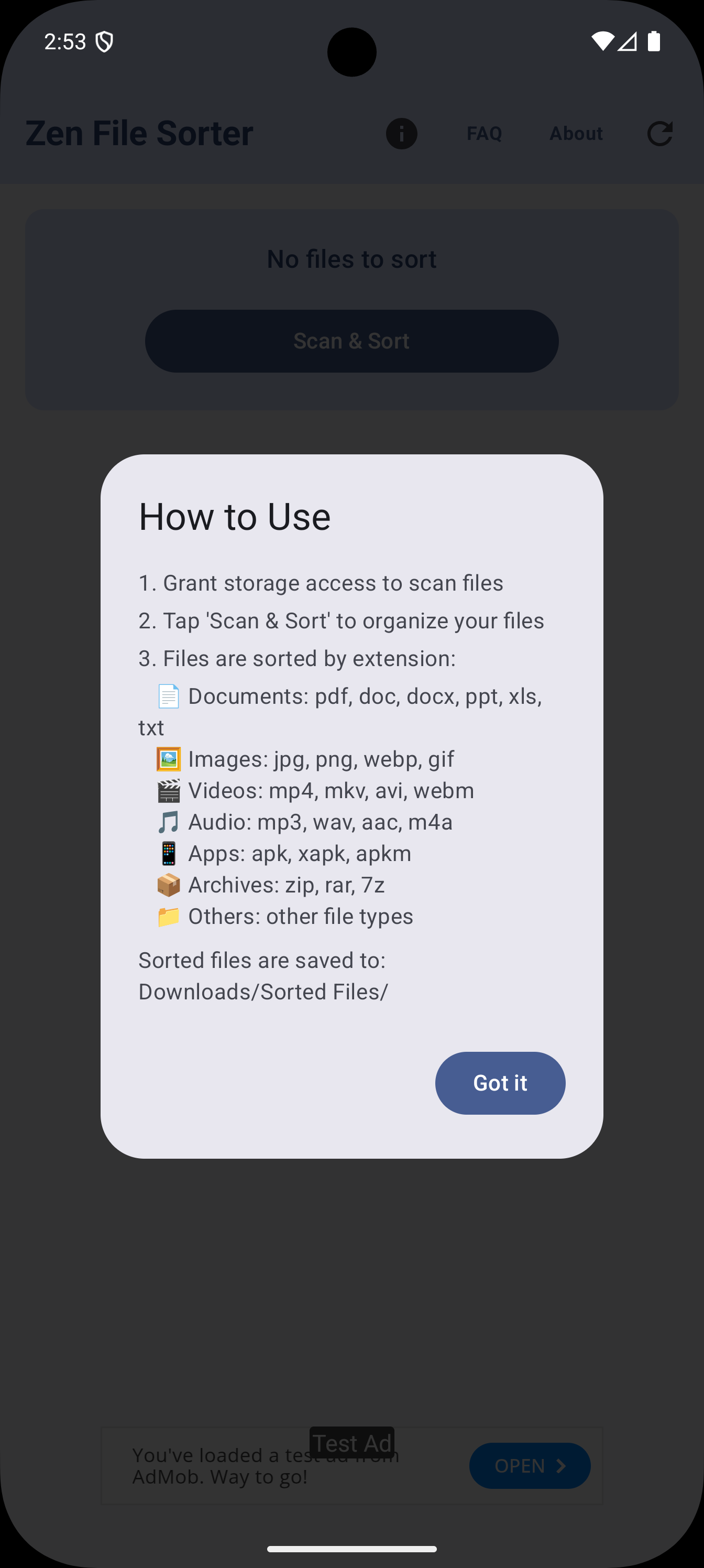Tap the battery indicator in the status bar
Image resolution: width=704 pixels, height=1568 pixels.
click(x=655, y=41)
